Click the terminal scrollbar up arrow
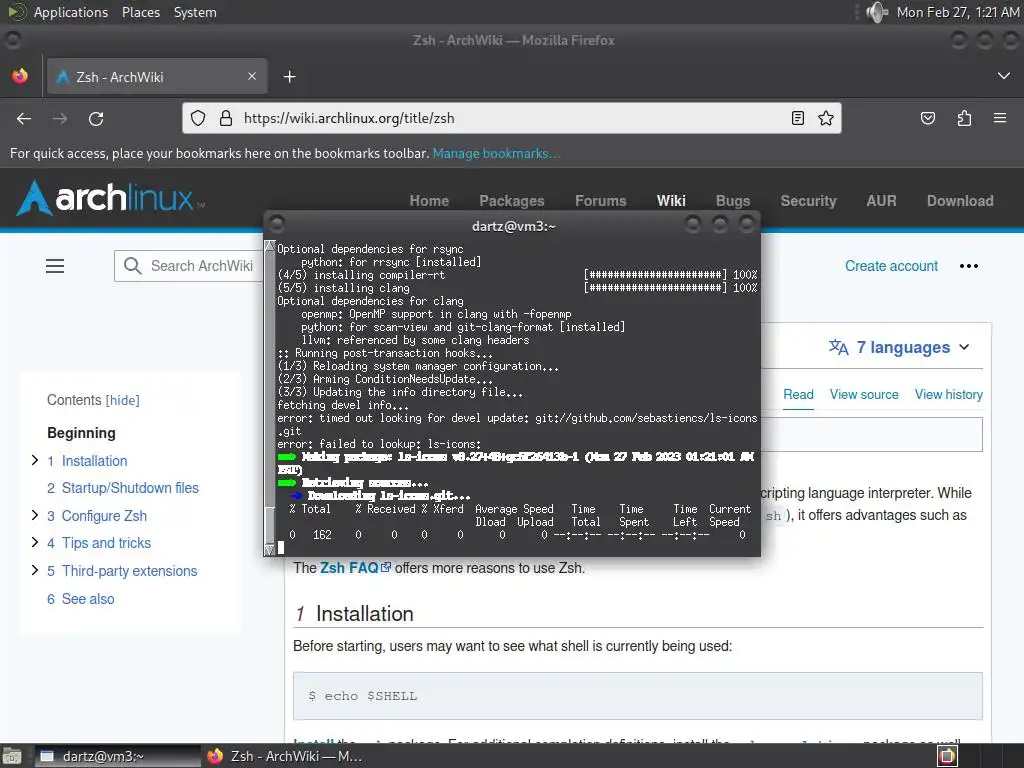This screenshot has width=1024, height=768. pyautogui.click(x=269, y=246)
